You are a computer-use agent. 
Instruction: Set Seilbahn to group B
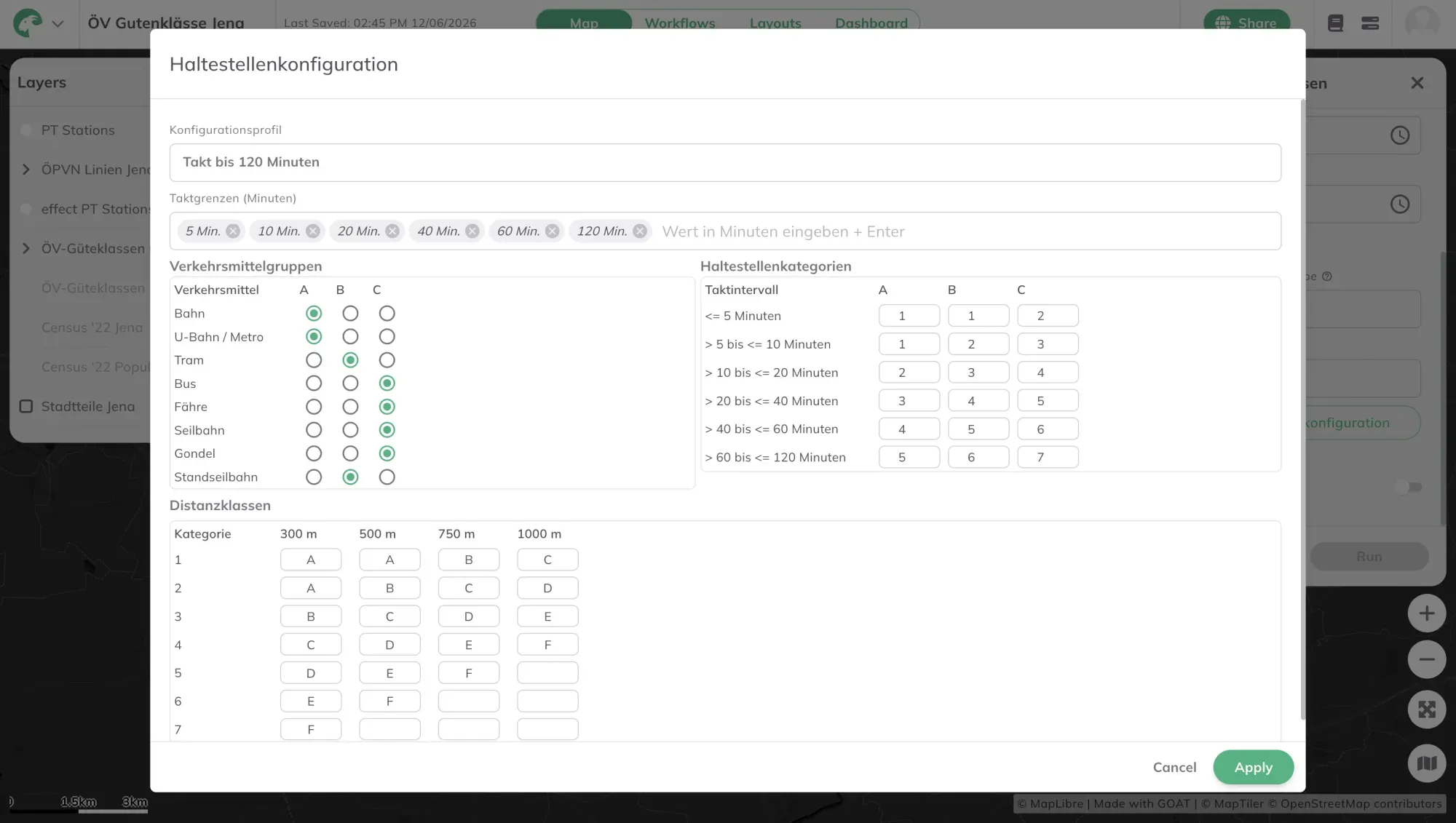350,430
